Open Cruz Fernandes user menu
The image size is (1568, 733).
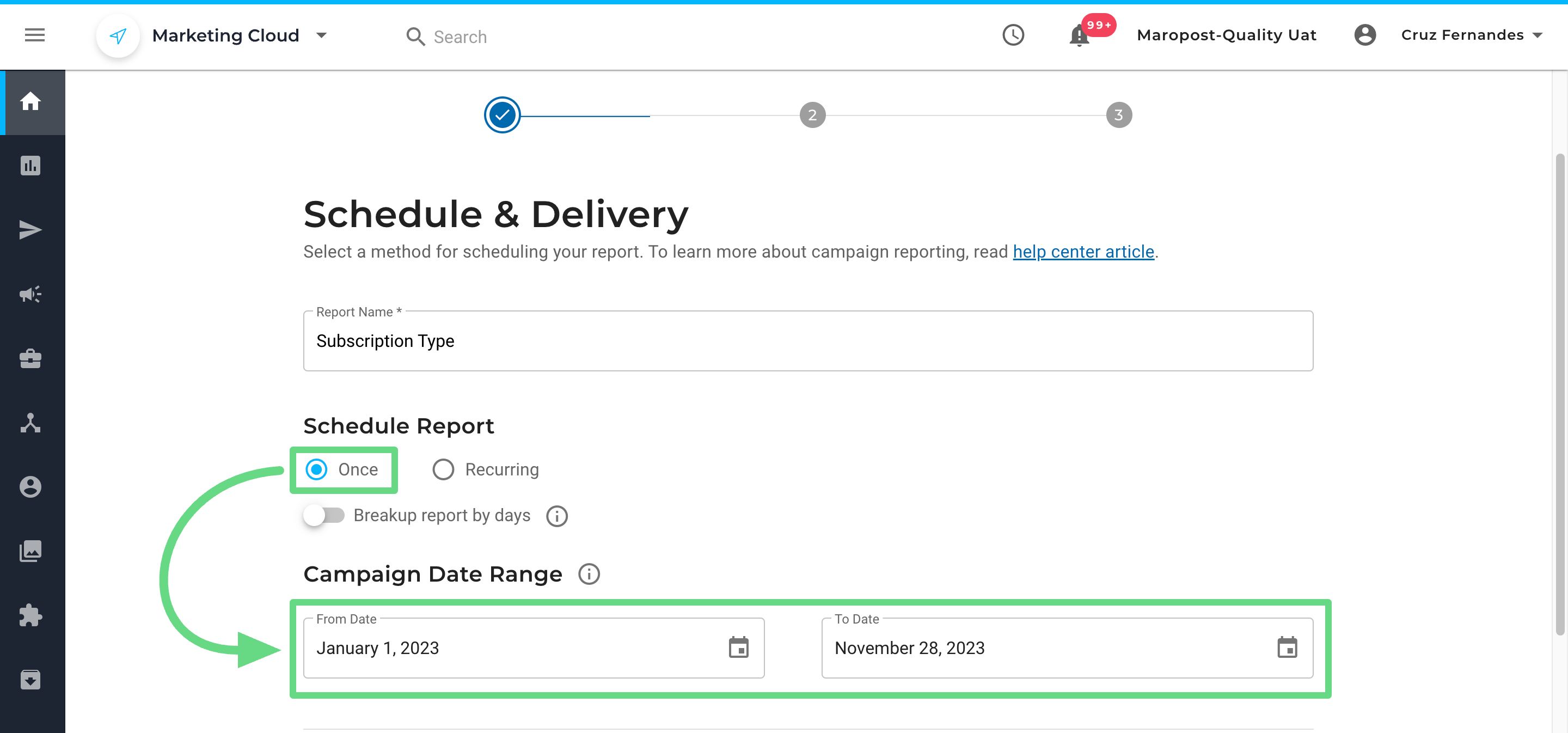[x=1471, y=35]
